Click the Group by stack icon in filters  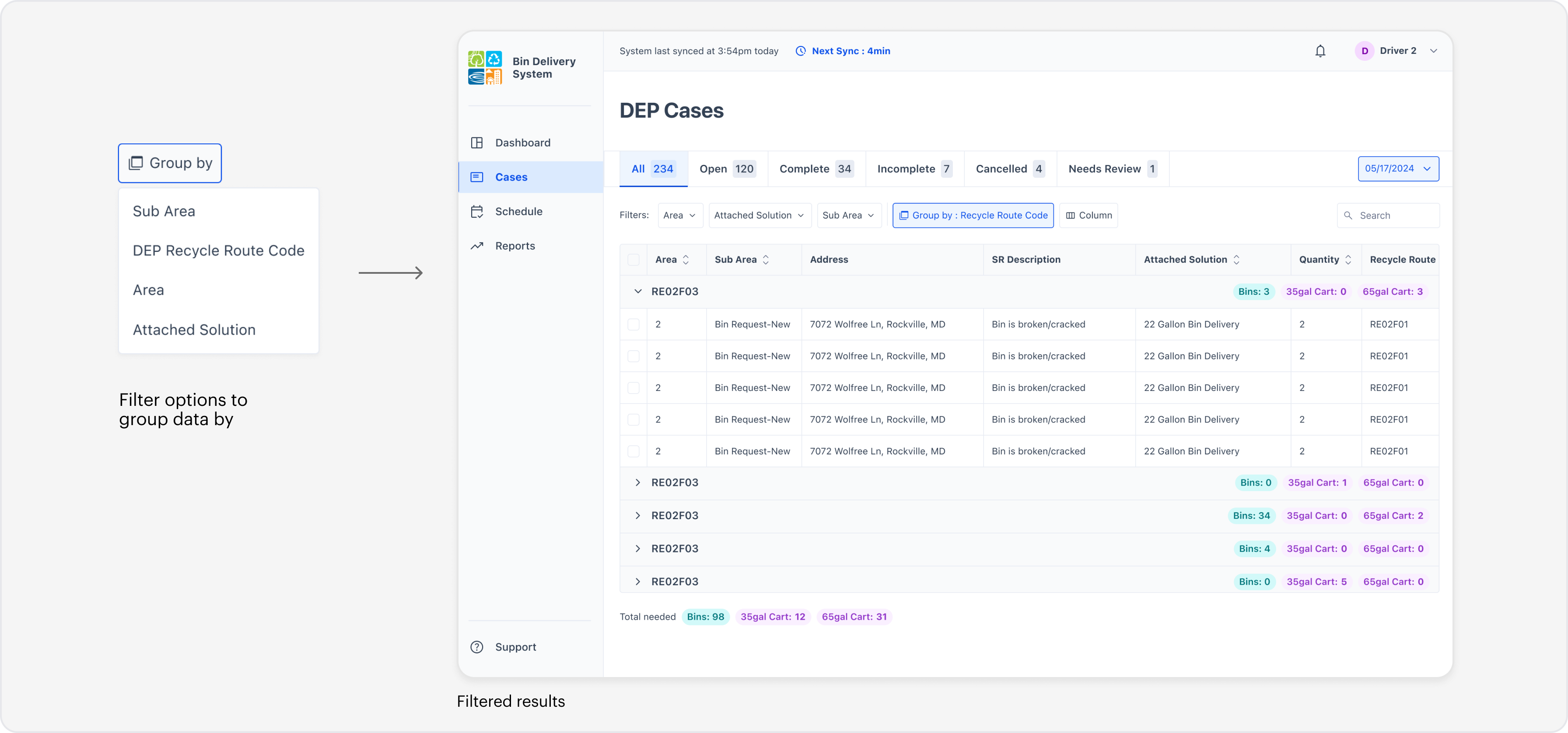[x=904, y=215]
